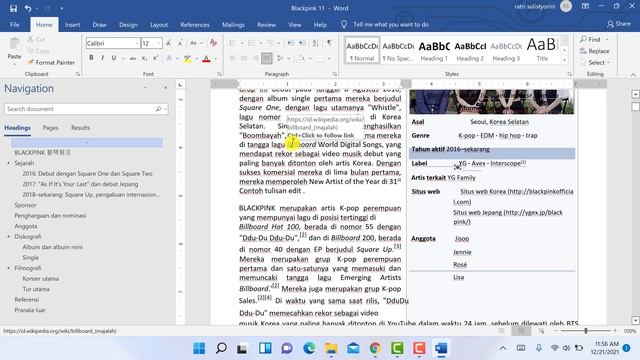Click the Replace icon
This screenshot has height=360, width=640.
pyautogui.click(x=584, y=51)
